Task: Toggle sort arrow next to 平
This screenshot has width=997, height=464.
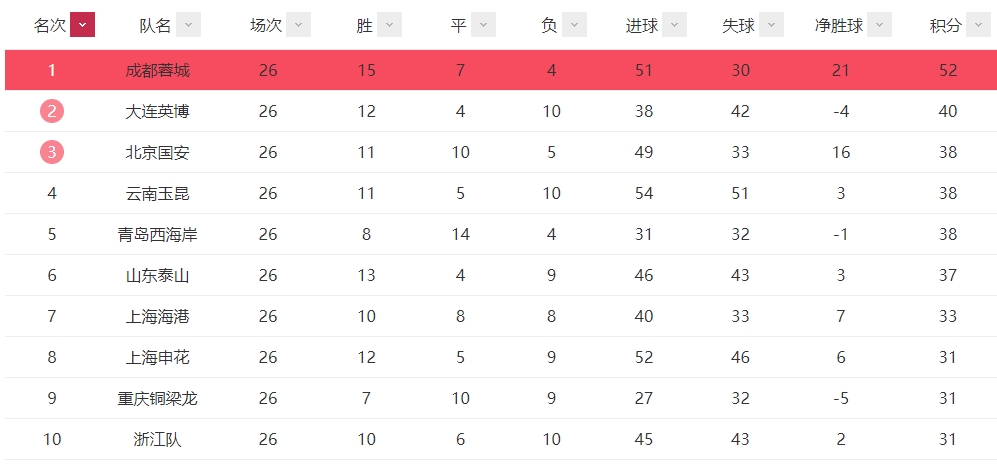Action: 483,25
